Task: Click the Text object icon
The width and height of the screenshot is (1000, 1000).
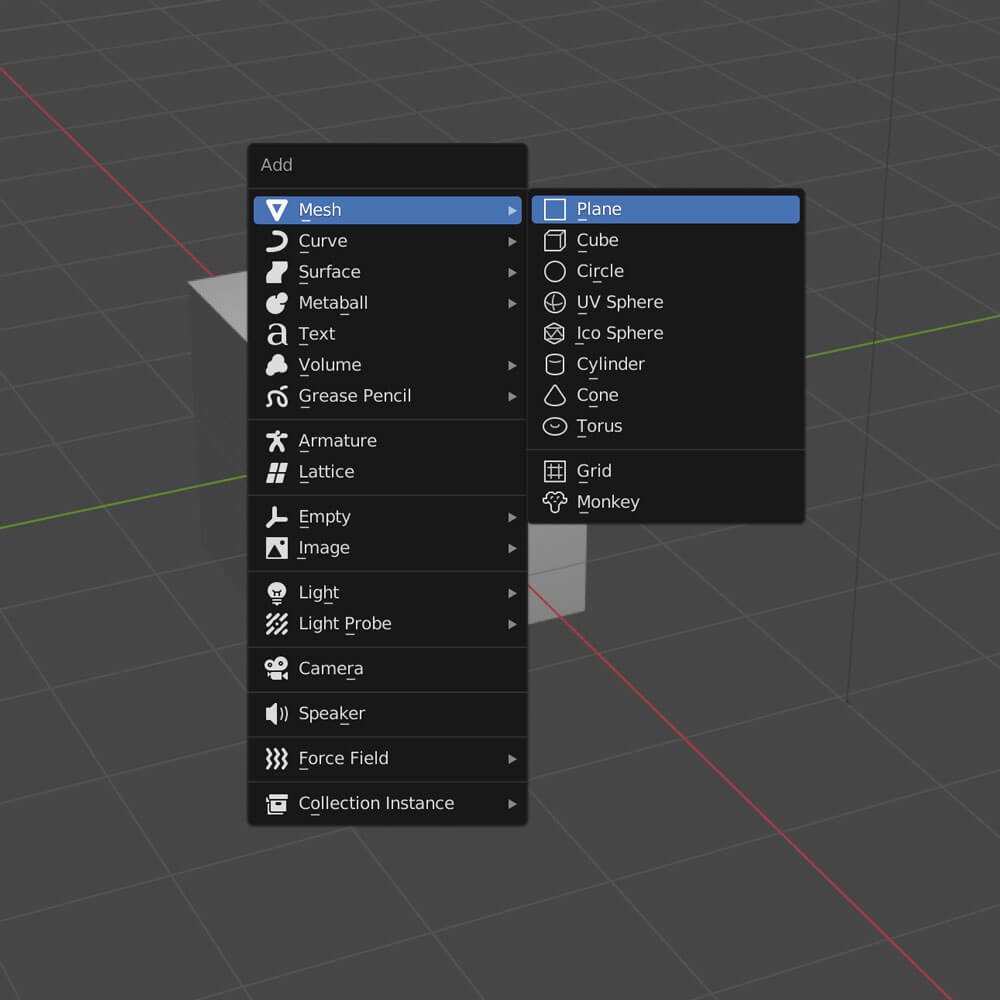Action: [x=276, y=334]
